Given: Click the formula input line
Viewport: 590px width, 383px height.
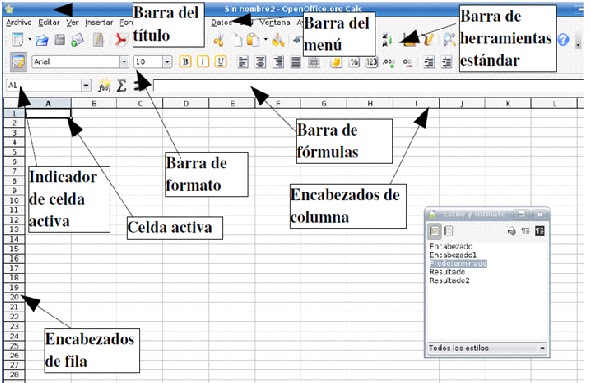Looking at the screenshot, I should pos(368,86).
